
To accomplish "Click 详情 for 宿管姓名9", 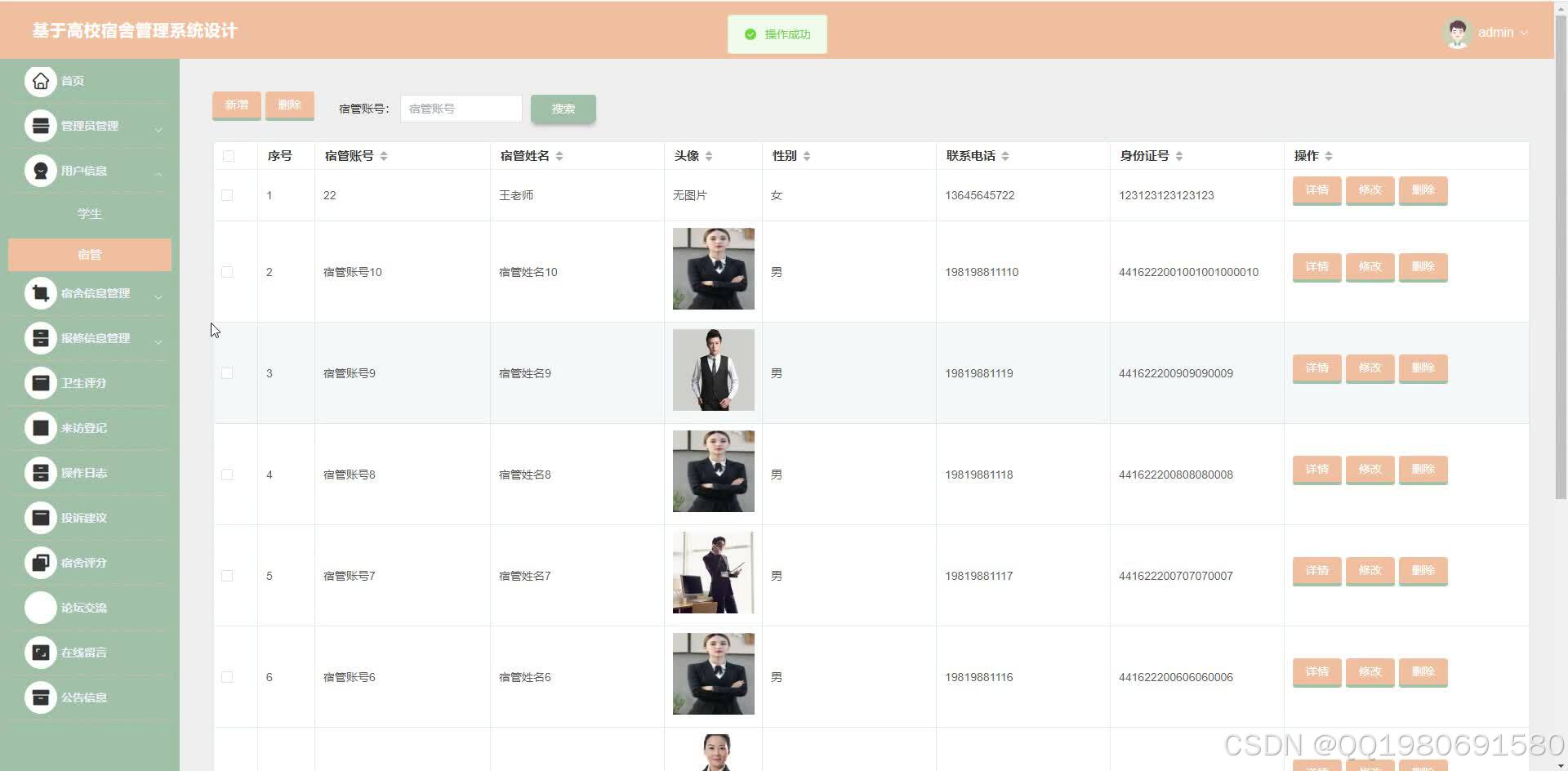I will tap(1316, 368).
